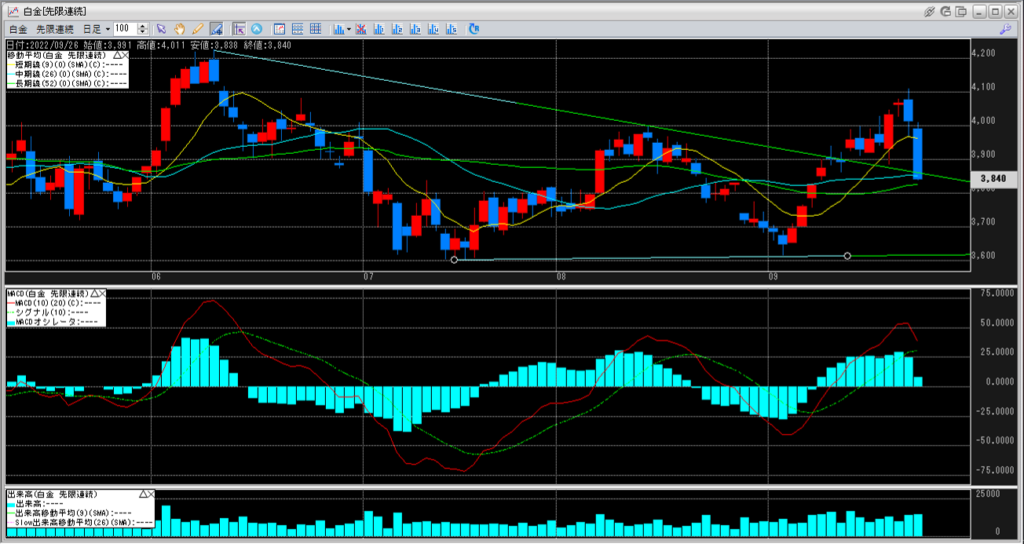Close the 出来高 legend with X
The image size is (1024, 544).
(x=150, y=494)
